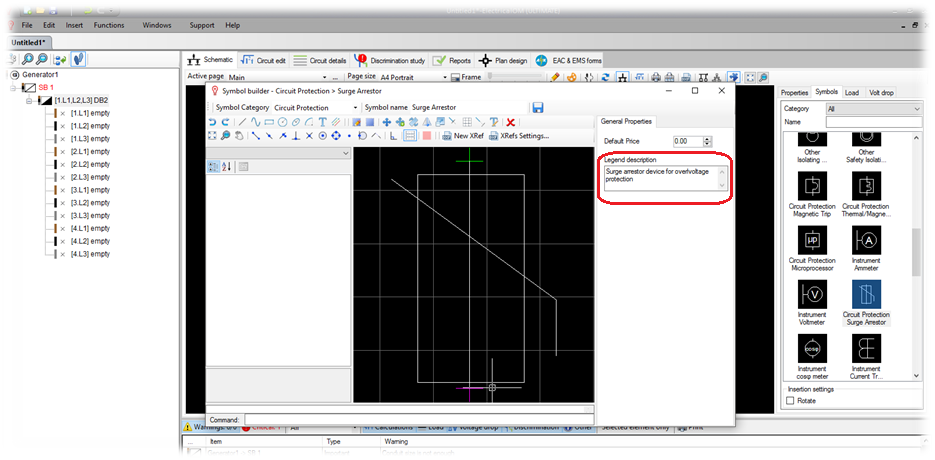Sort properties alphabetically with A-Z icon
Viewport: 935px width, 460px height.
(x=227, y=167)
